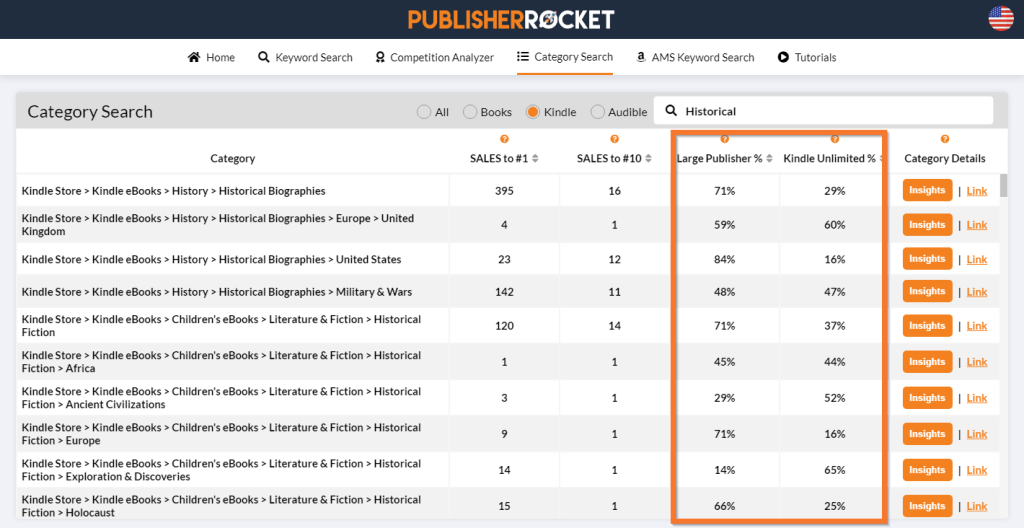Select the All radio button
Viewport: 1024px width, 528px height.
point(424,112)
